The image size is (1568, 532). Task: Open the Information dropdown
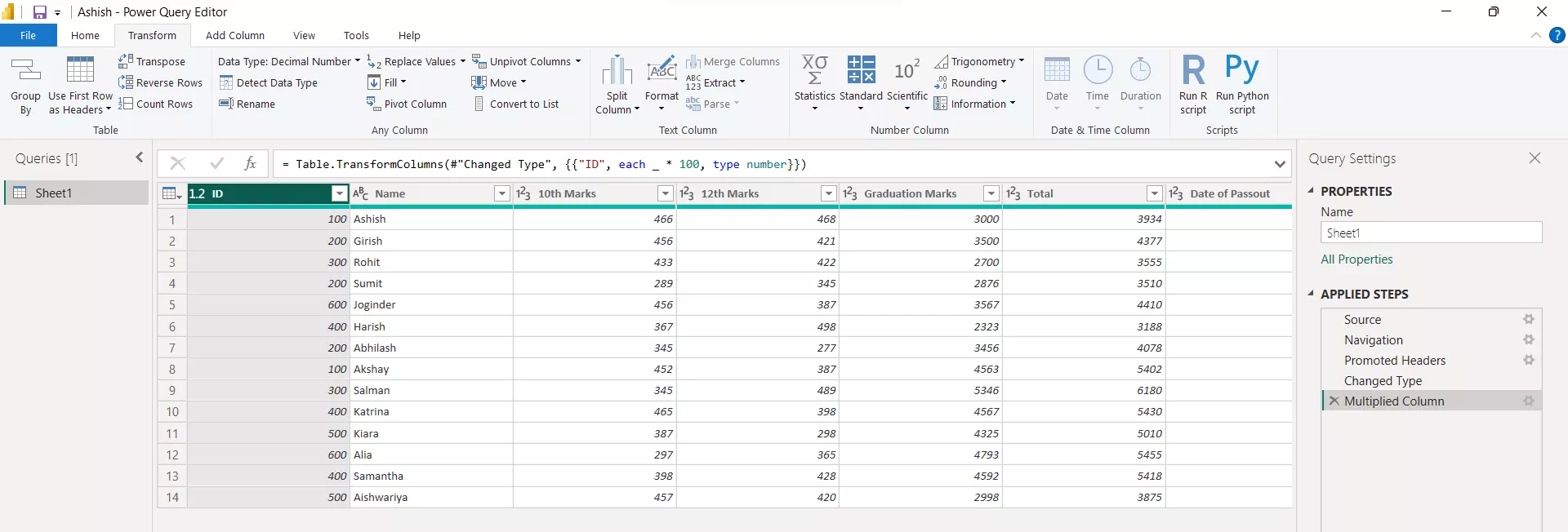975,104
